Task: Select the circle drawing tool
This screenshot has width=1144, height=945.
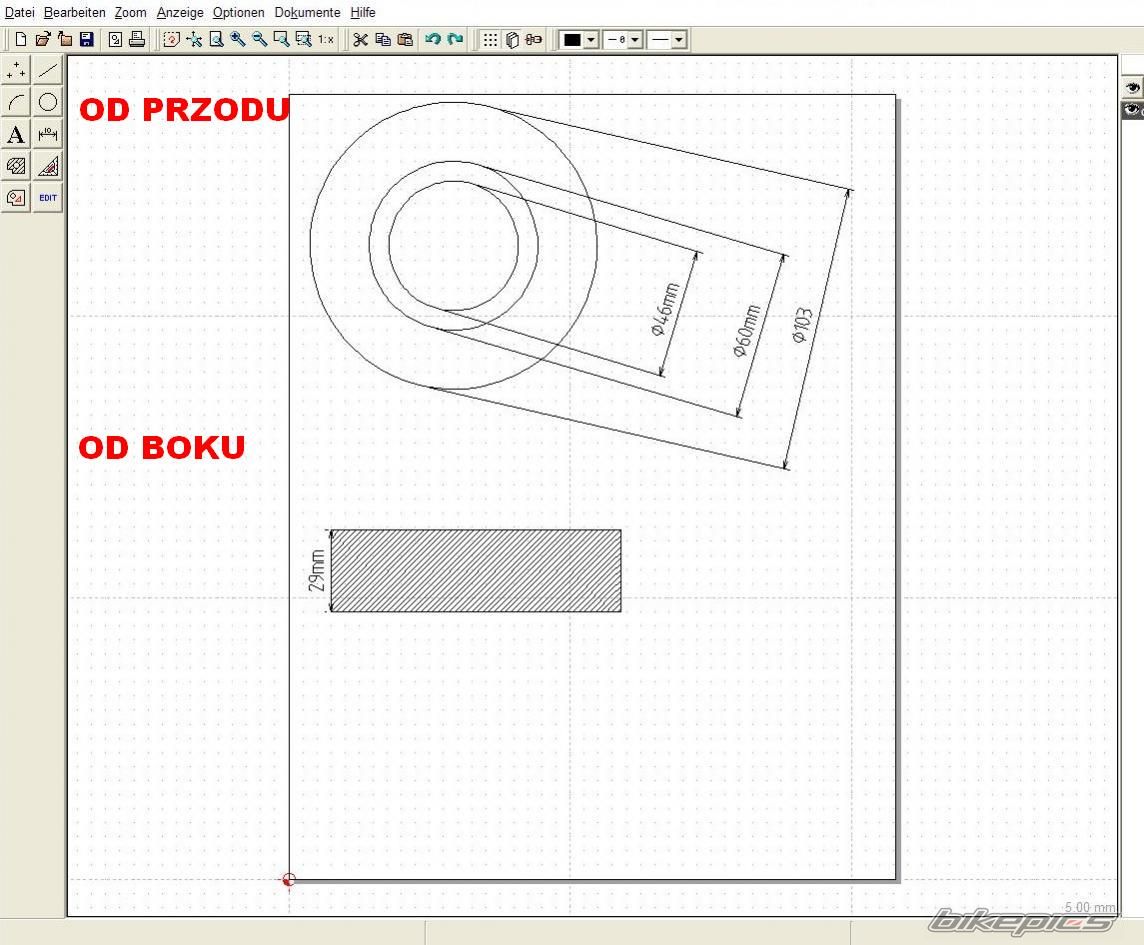Action: (48, 102)
